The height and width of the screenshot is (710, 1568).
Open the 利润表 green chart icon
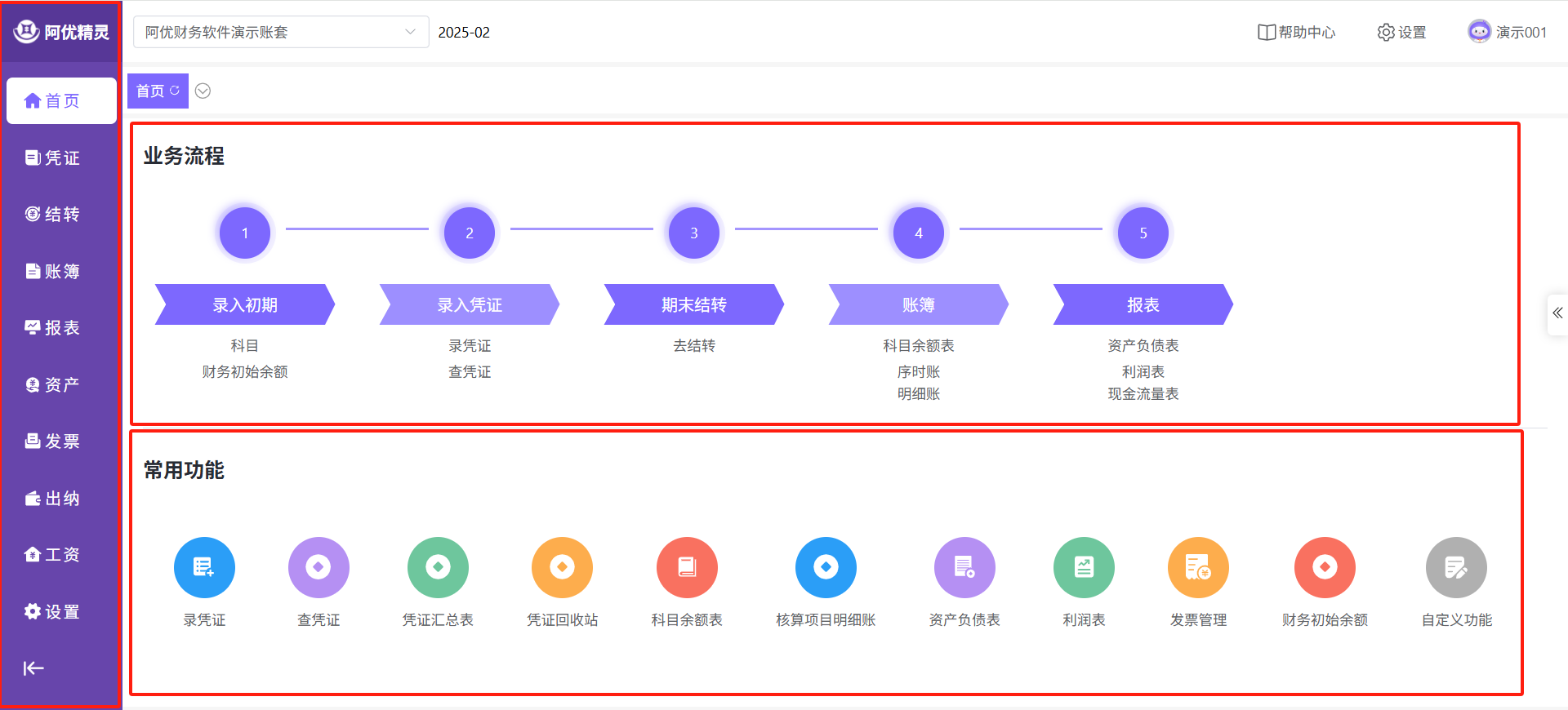[x=1084, y=567]
